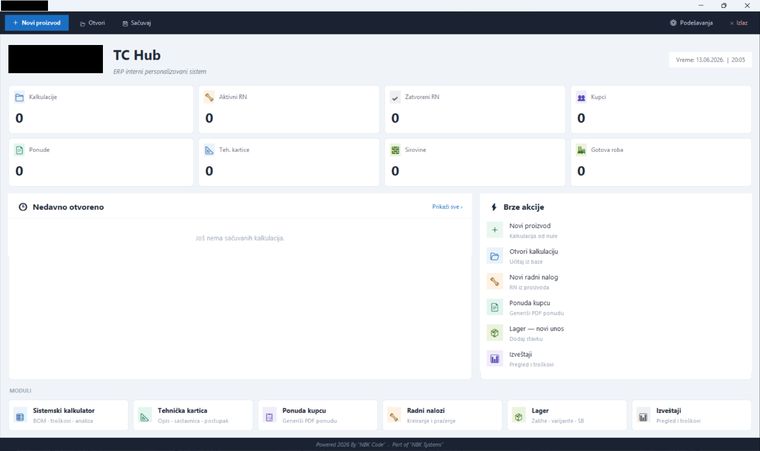
Task: Open the Izveštaji module card
Action: click(x=692, y=415)
